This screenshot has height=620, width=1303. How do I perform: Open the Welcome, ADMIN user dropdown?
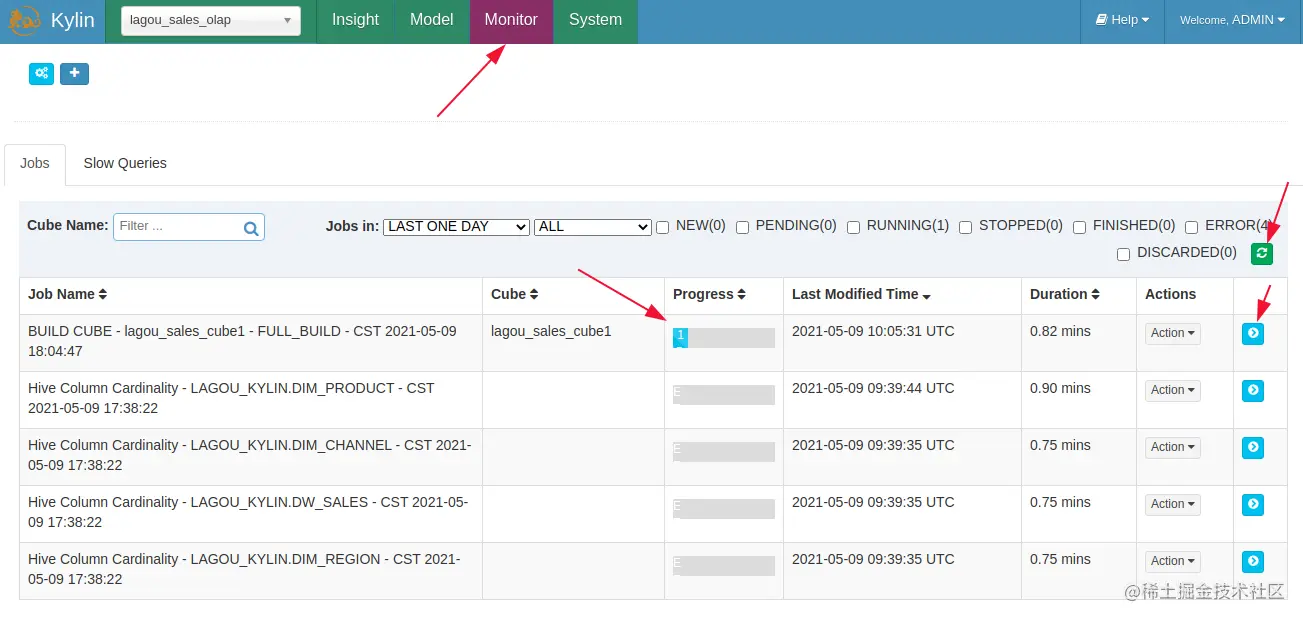pyautogui.click(x=1232, y=20)
